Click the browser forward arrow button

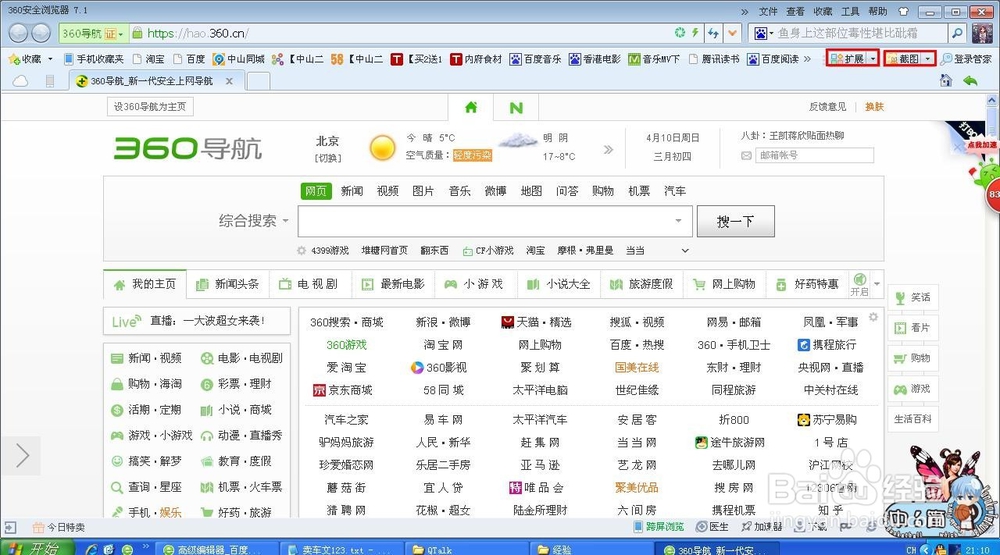point(41,33)
